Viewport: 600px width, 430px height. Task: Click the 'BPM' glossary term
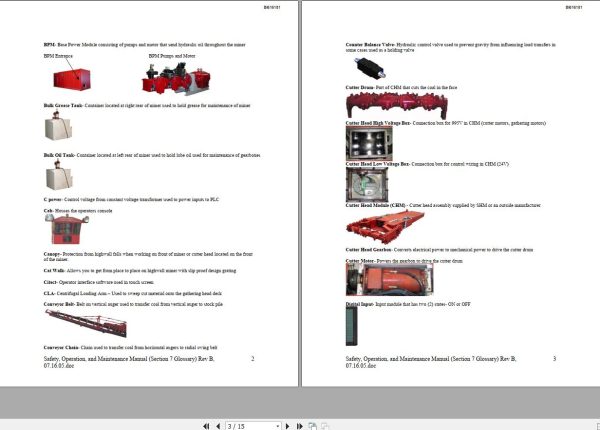coord(49,45)
